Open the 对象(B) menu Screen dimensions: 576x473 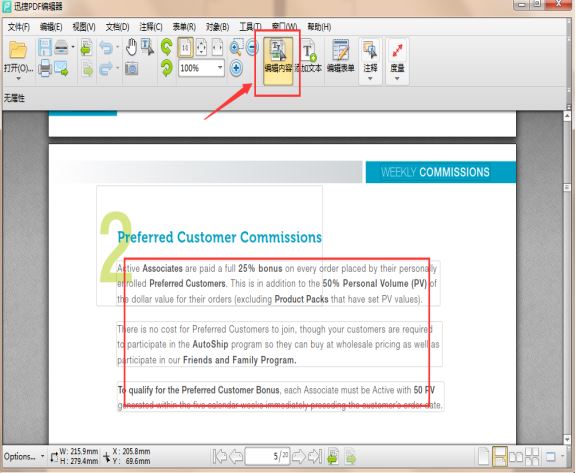pyautogui.click(x=217, y=27)
